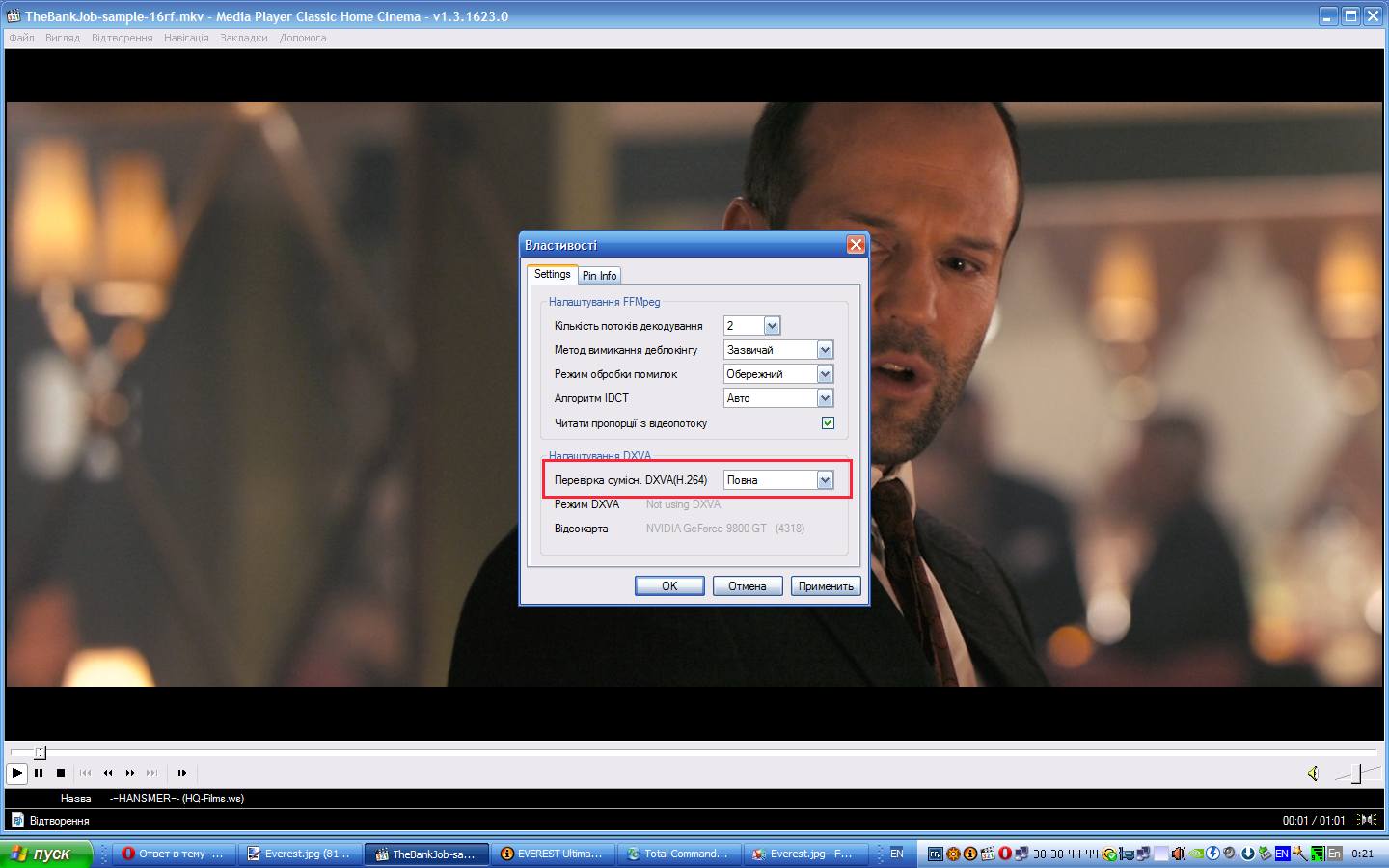
Task: Open the Допомога menu
Action: click(x=303, y=38)
